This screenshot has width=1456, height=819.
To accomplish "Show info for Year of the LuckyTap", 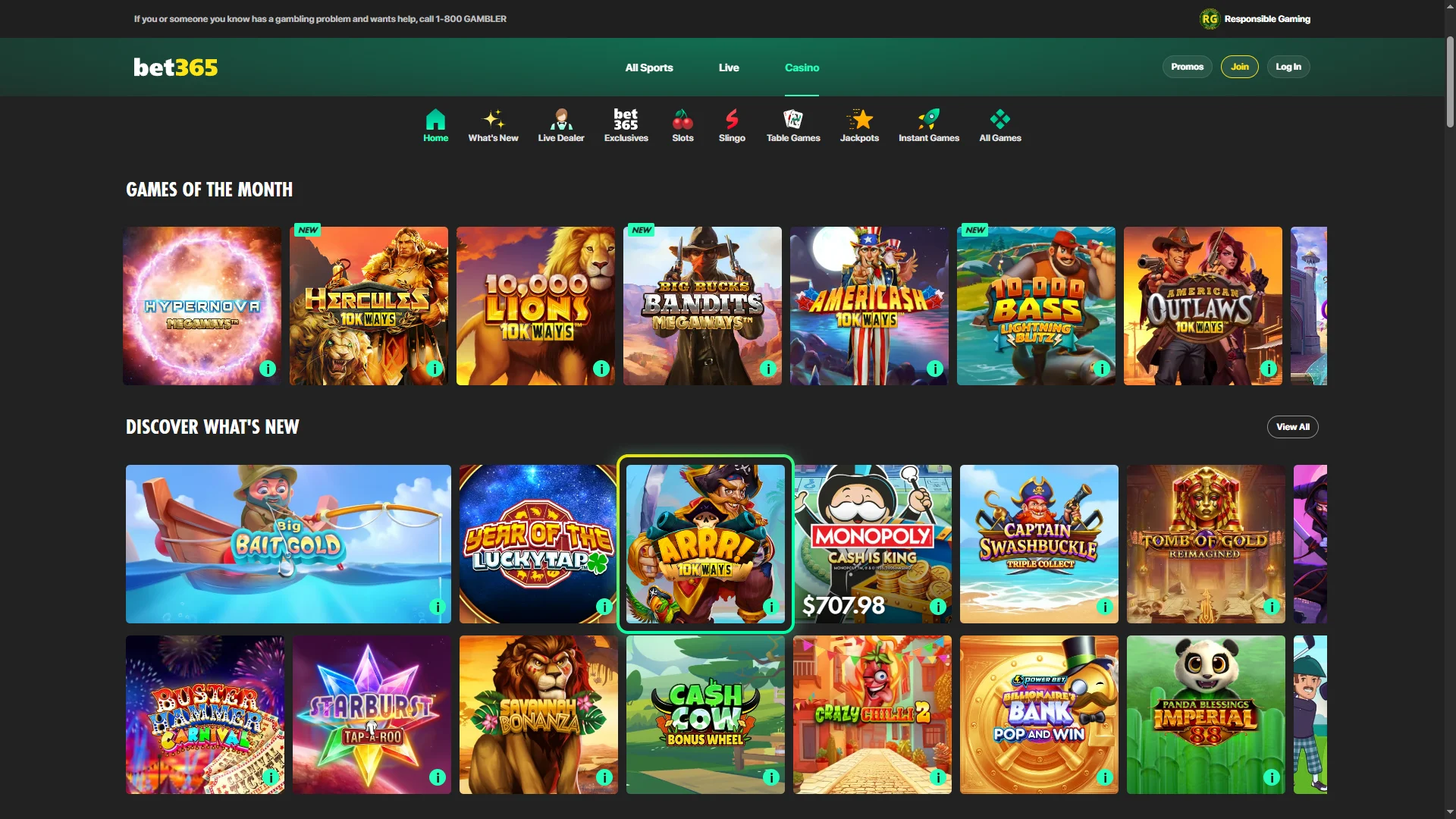I will coord(604,607).
